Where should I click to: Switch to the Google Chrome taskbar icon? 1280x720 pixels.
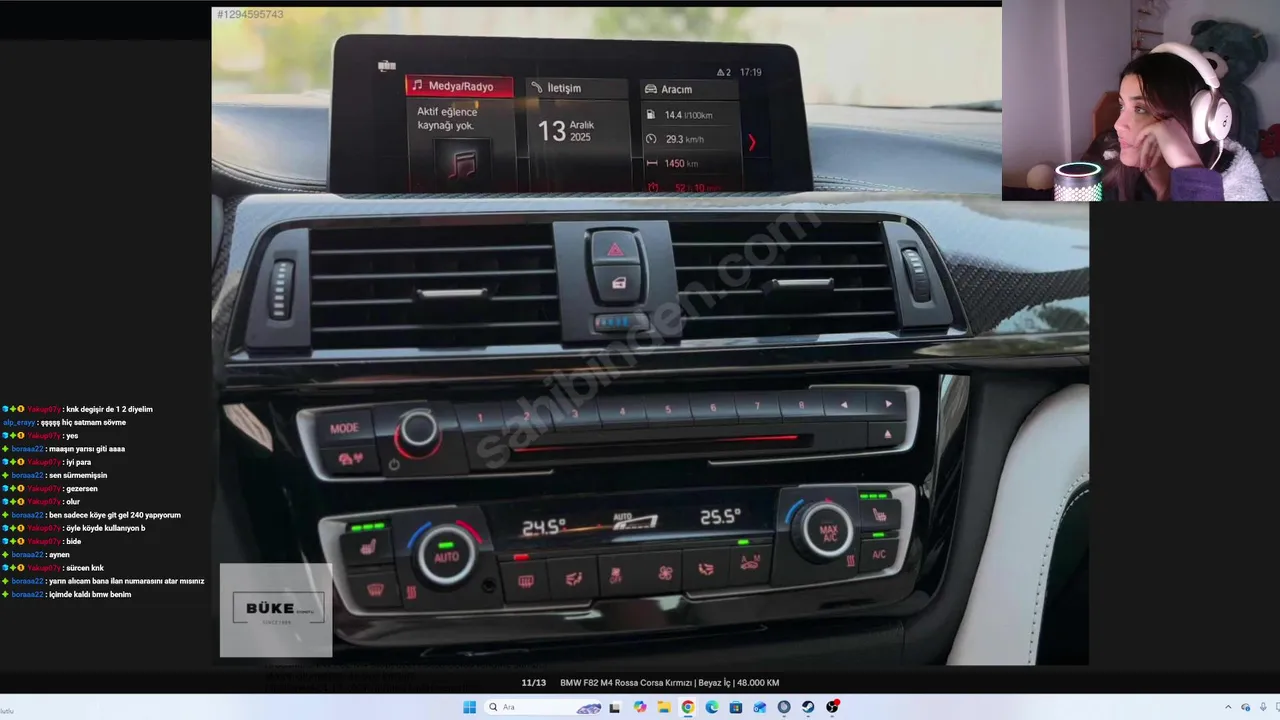click(688, 707)
